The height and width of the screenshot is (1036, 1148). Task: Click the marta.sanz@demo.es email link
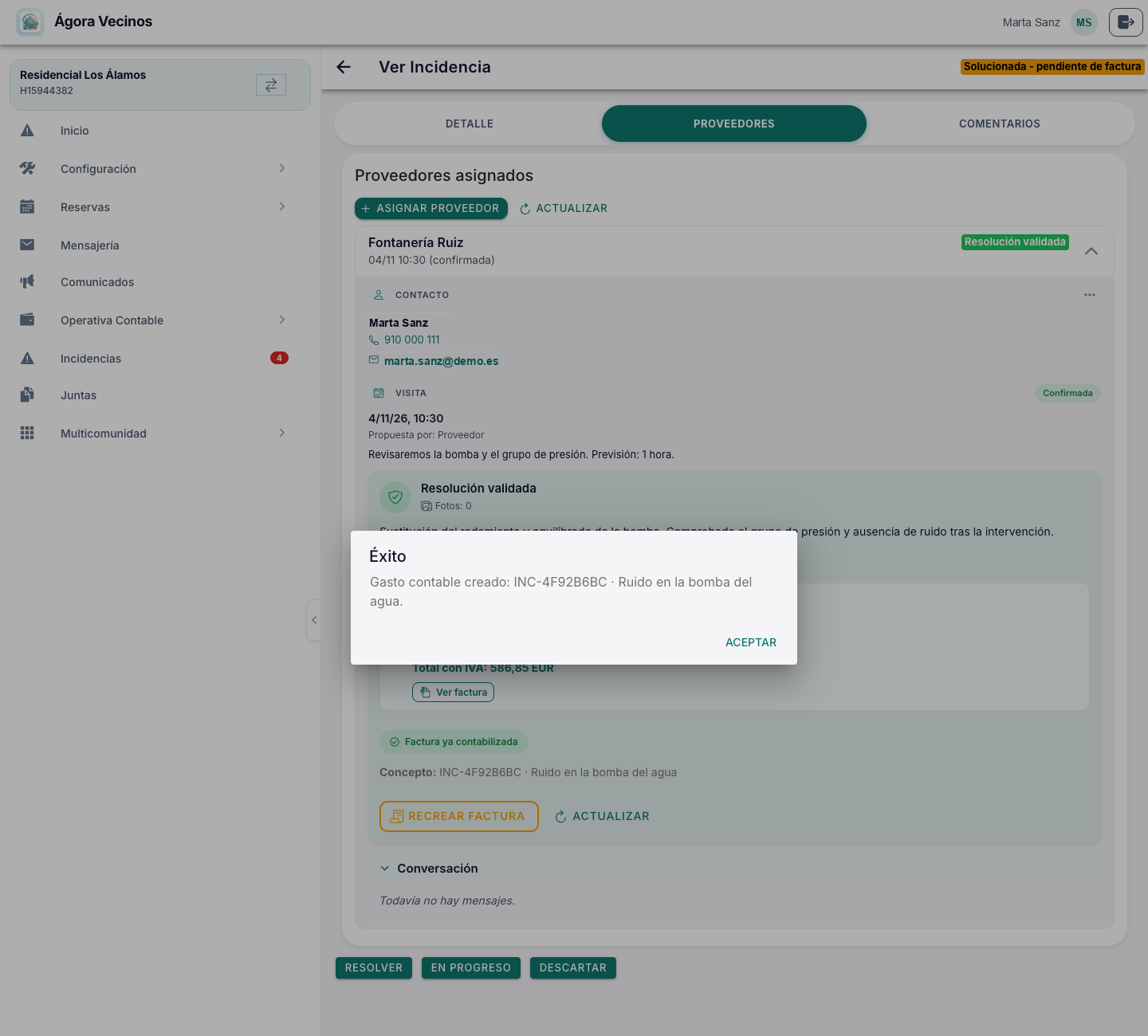click(442, 361)
